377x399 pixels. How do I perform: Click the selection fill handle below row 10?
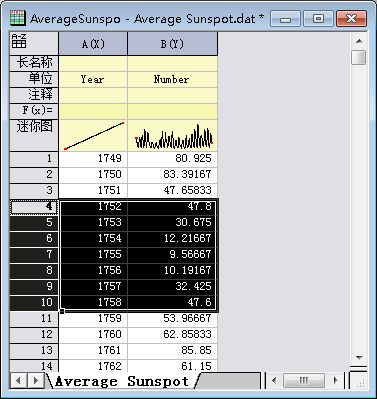coord(62,311)
